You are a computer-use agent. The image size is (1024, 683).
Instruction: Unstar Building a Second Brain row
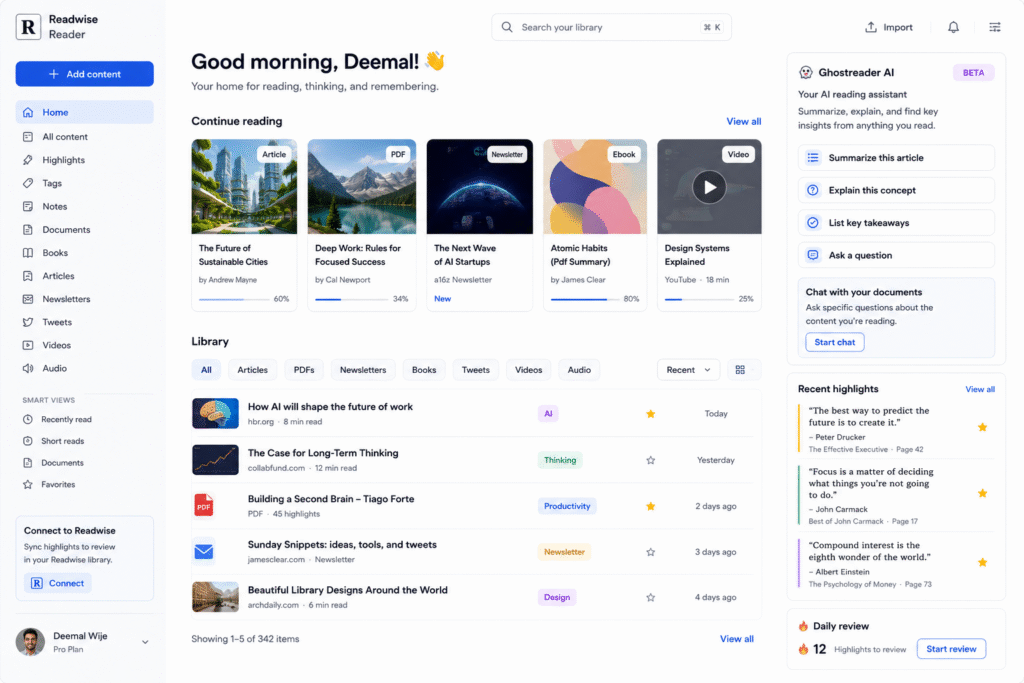click(x=650, y=506)
